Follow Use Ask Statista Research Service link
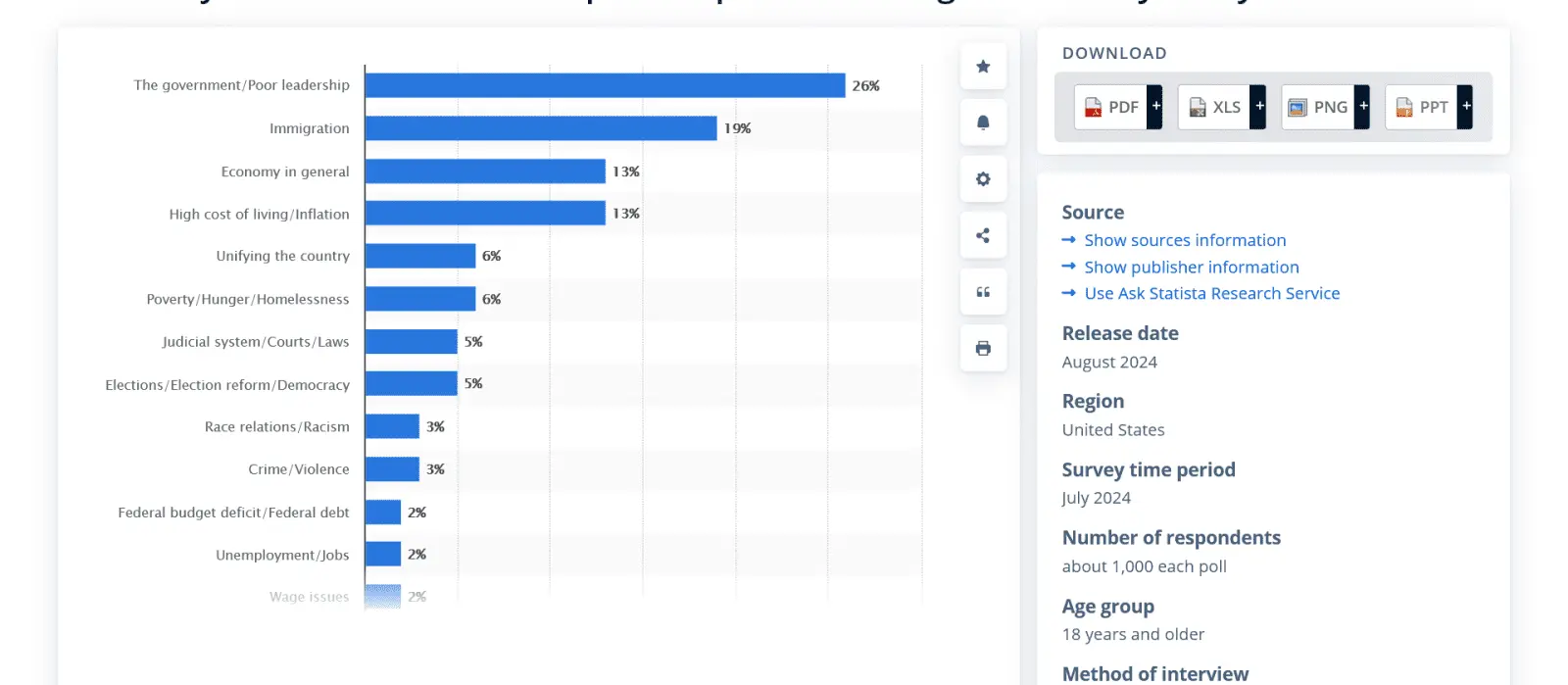 pyautogui.click(x=1211, y=293)
